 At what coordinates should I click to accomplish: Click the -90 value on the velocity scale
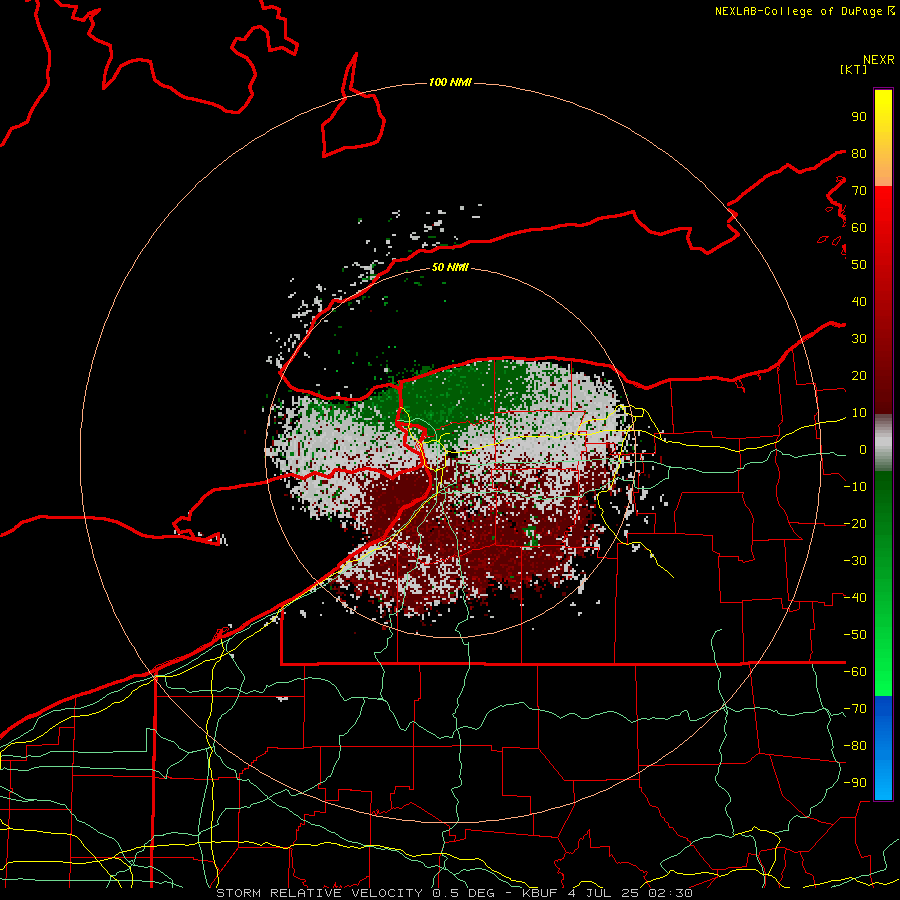coord(855,783)
